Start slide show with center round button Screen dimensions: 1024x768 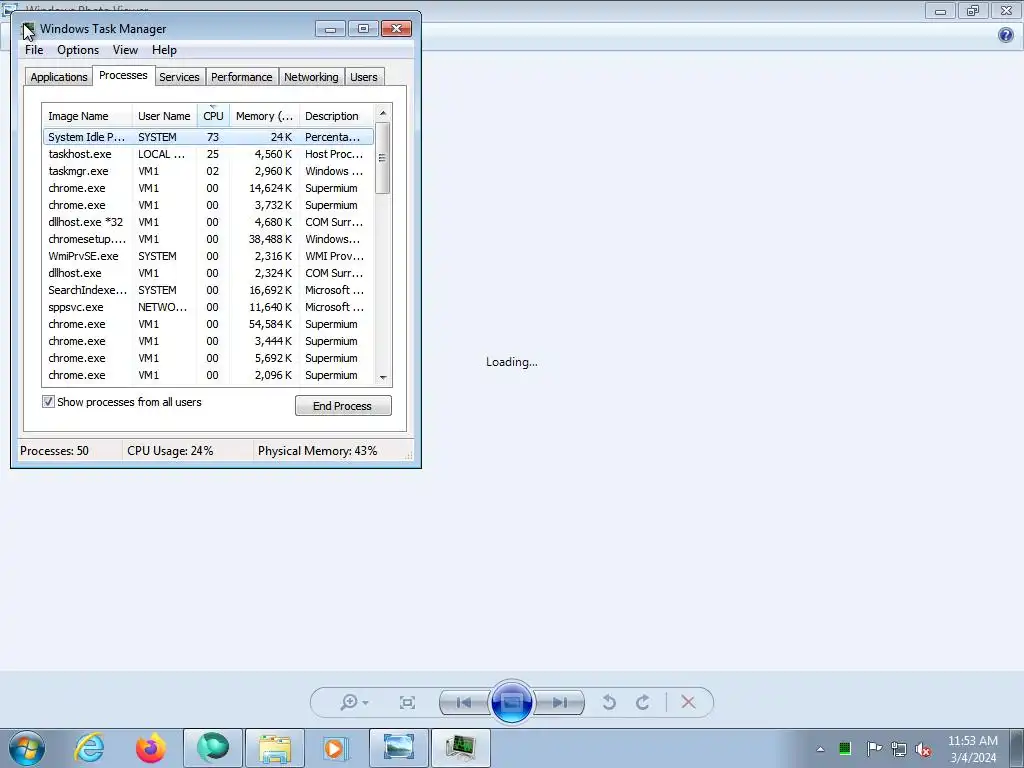click(511, 702)
